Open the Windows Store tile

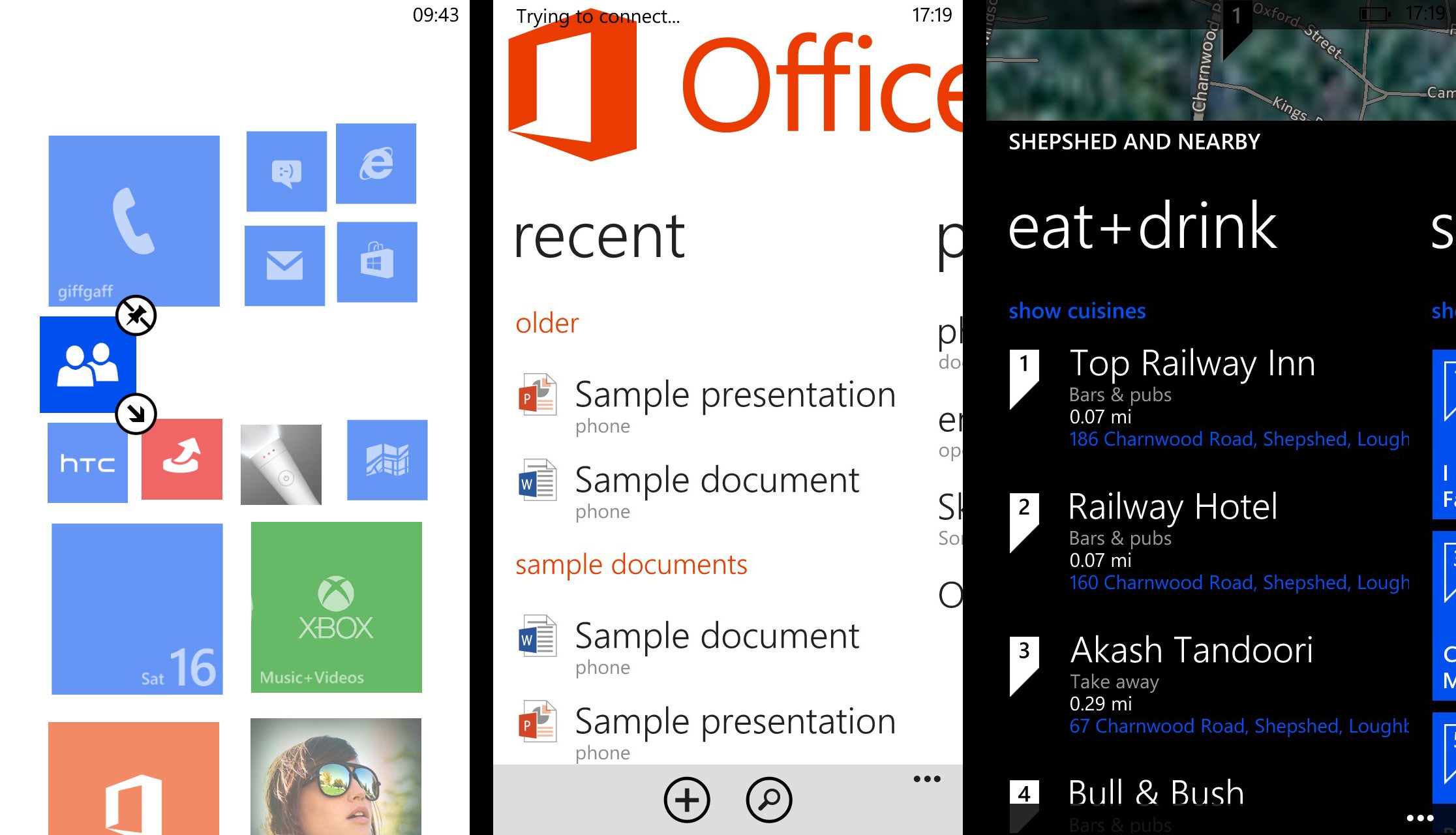[x=377, y=262]
